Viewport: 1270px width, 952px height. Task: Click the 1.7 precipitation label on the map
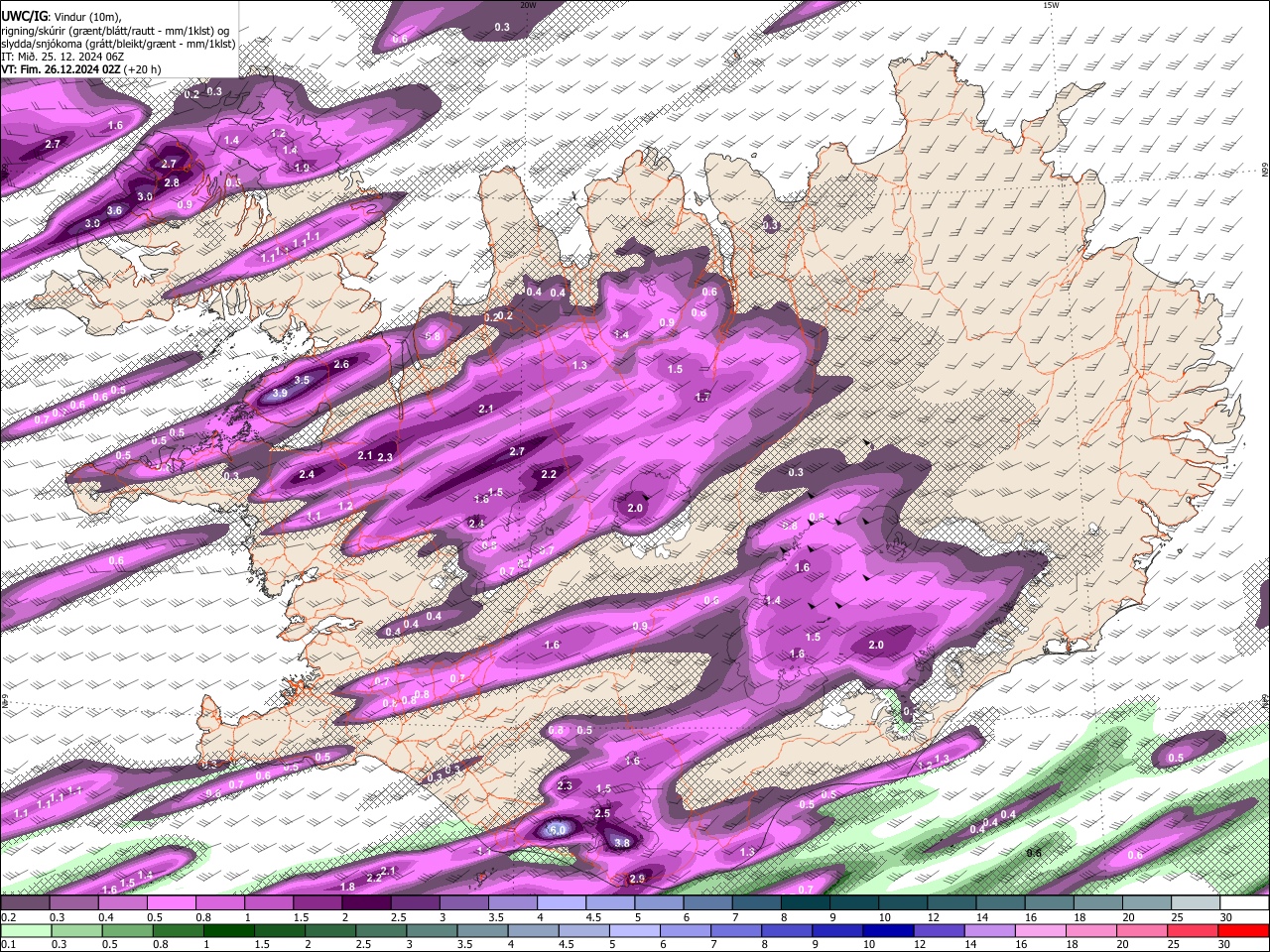click(702, 397)
